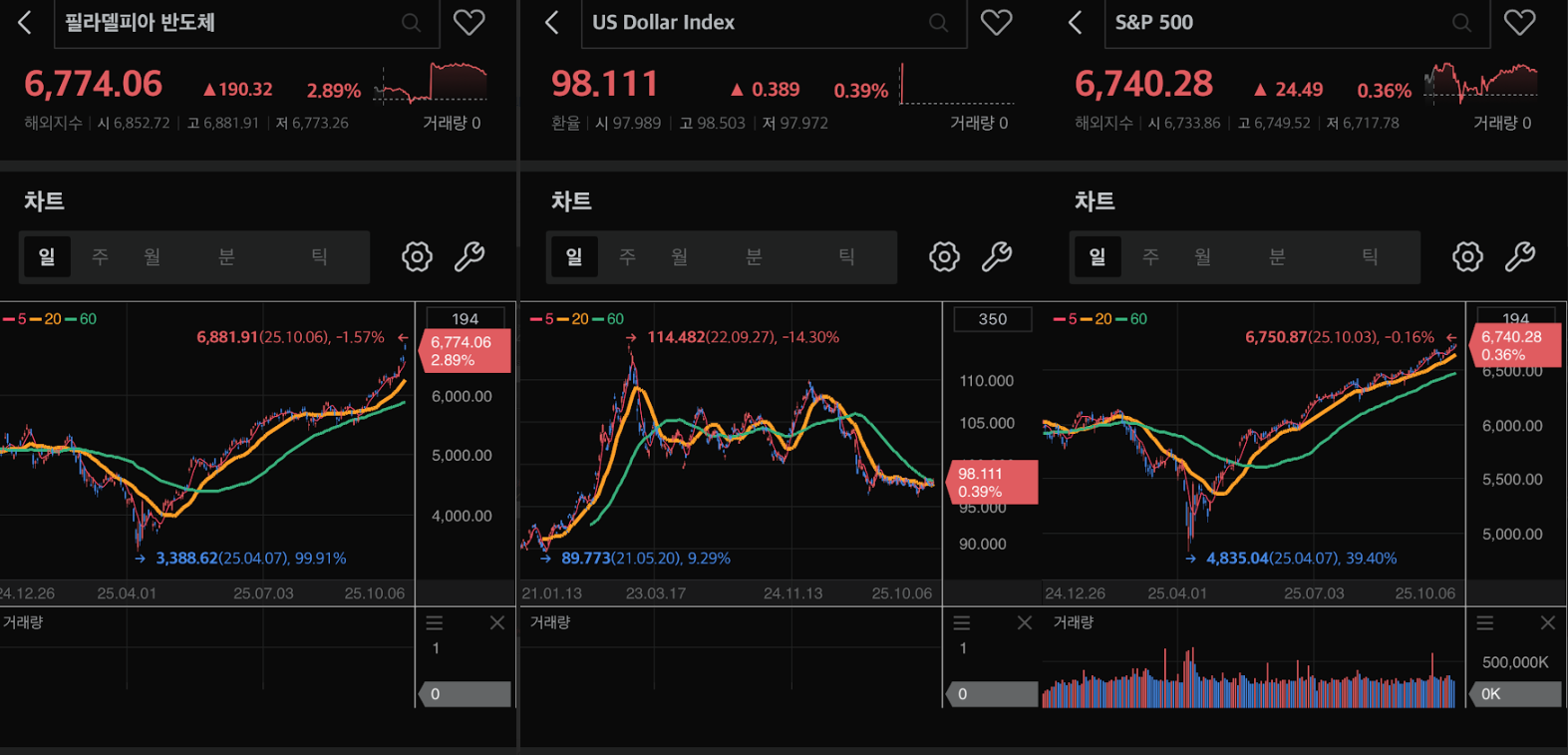Click the large 98.111 current price
Viewport: 1568px width, 755px height.
[x=605, y=84]
